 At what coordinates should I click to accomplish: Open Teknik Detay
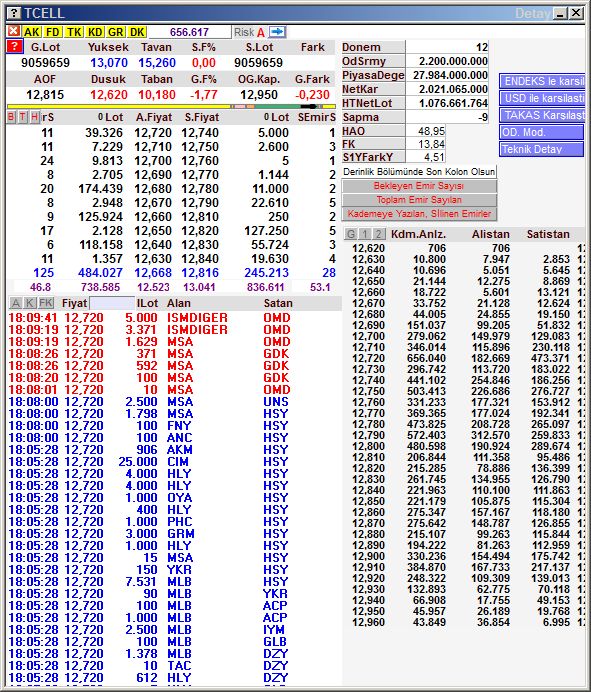pyautogui.click(x=542, y=149)
